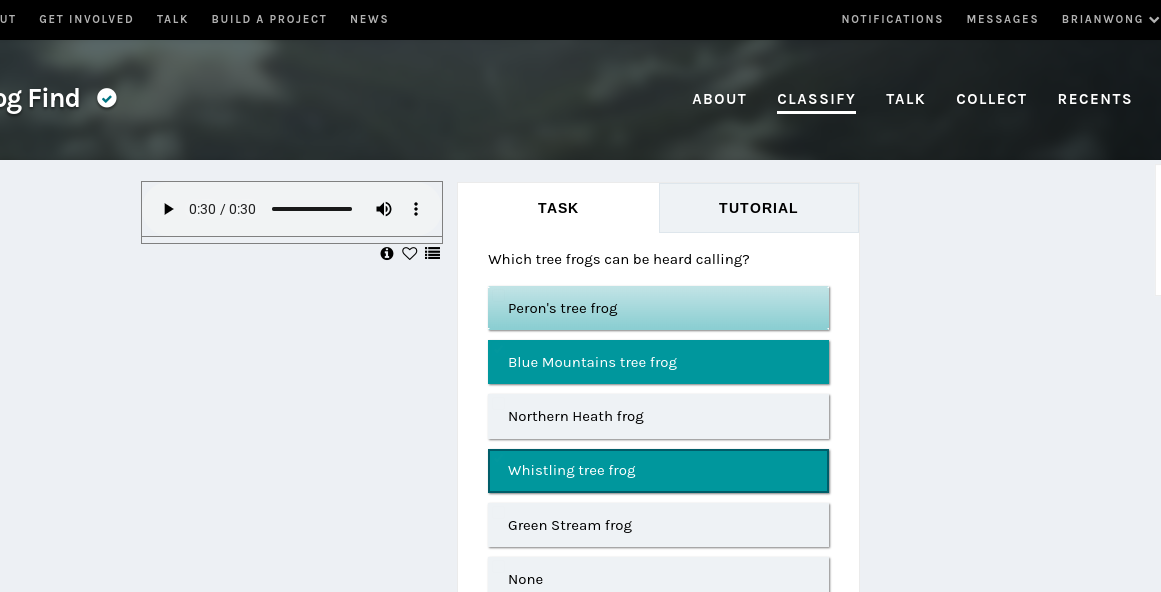Open the News link

click(369, 19)
